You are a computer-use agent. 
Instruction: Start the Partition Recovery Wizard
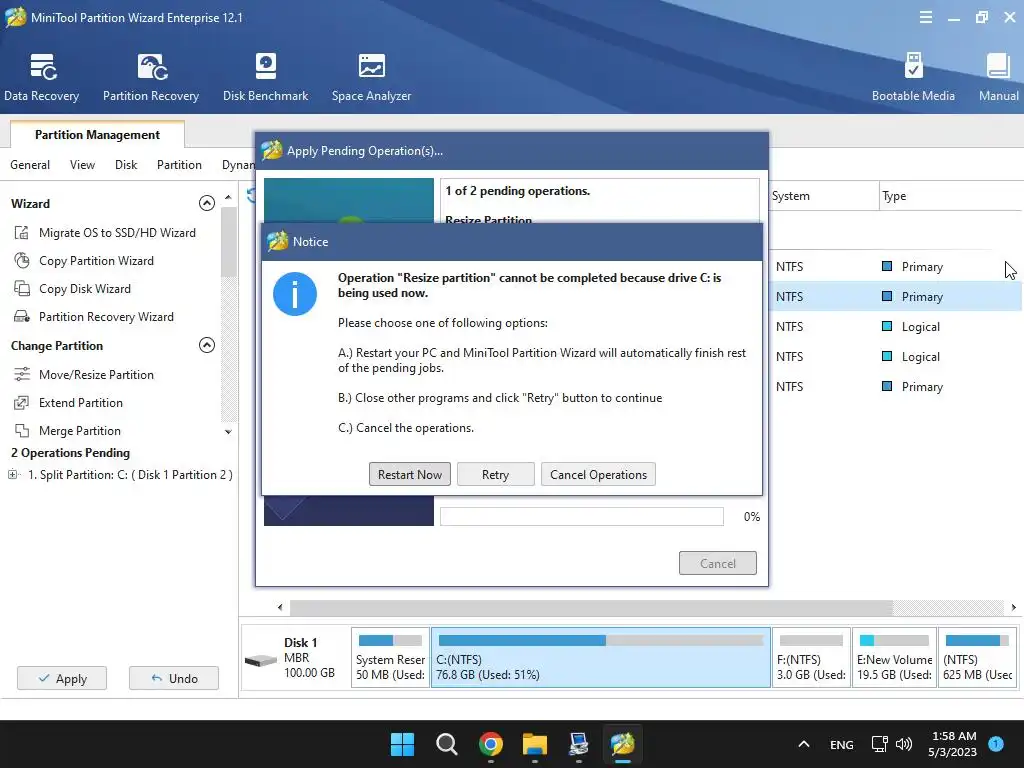tap(94, 317)
